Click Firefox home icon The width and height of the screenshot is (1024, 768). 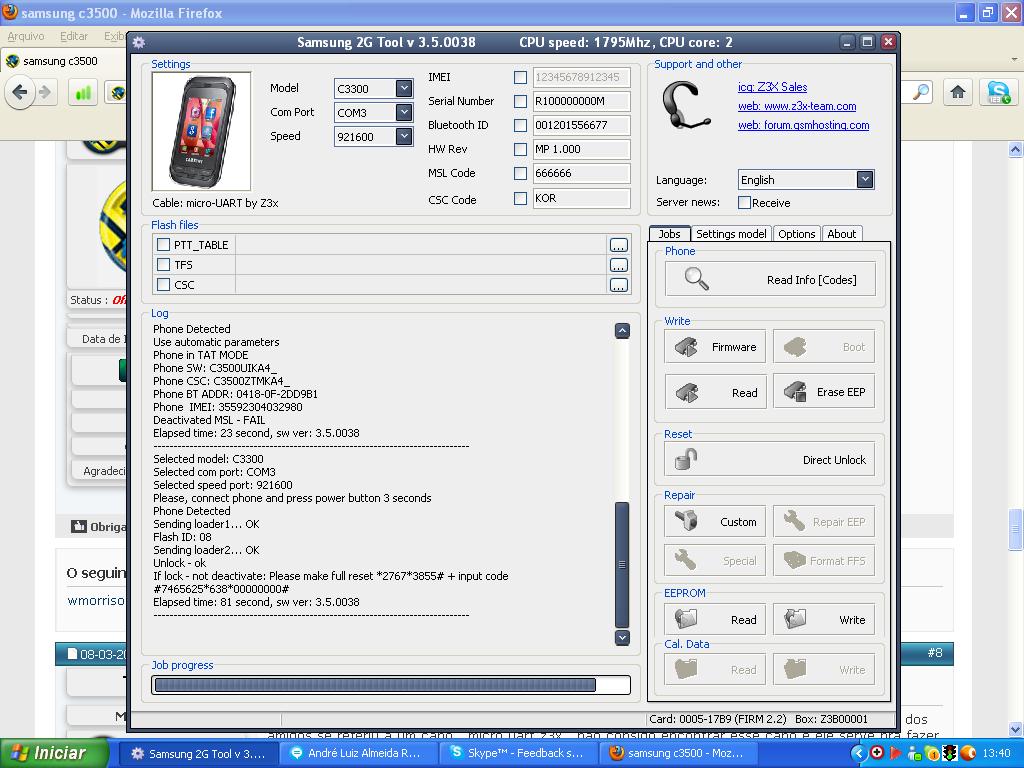coord(958,92)
